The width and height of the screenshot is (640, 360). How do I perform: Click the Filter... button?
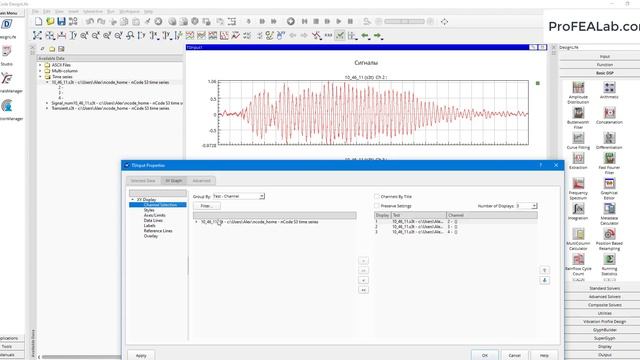click(207, 206)
